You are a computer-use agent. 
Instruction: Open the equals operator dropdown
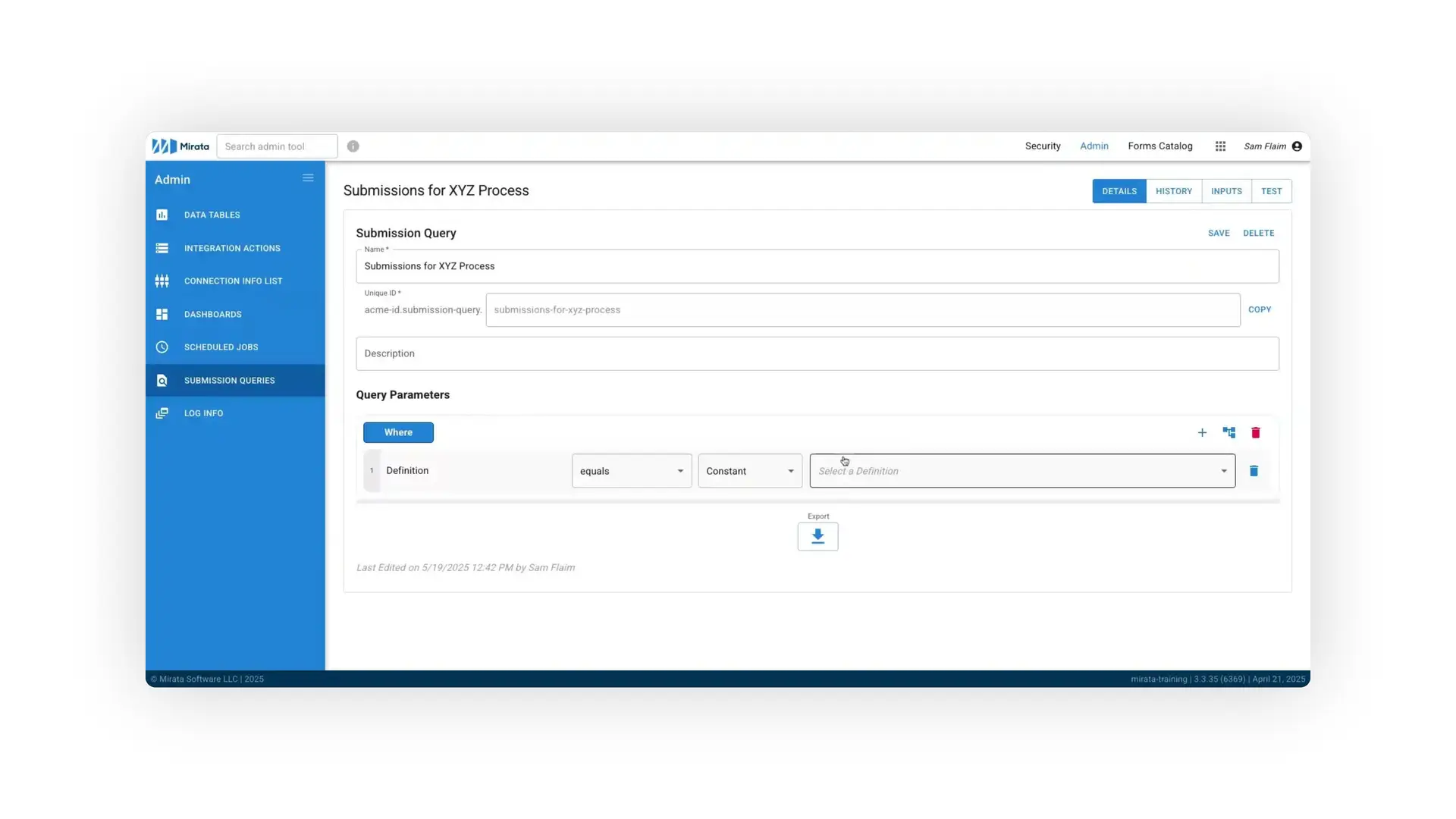(x=631, y=471)
